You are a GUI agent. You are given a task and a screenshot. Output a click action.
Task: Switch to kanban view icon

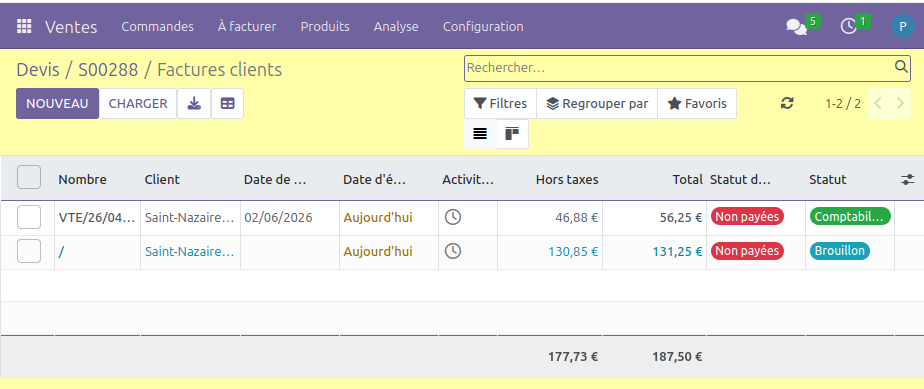pyautogui.click(x=512, y=134)
